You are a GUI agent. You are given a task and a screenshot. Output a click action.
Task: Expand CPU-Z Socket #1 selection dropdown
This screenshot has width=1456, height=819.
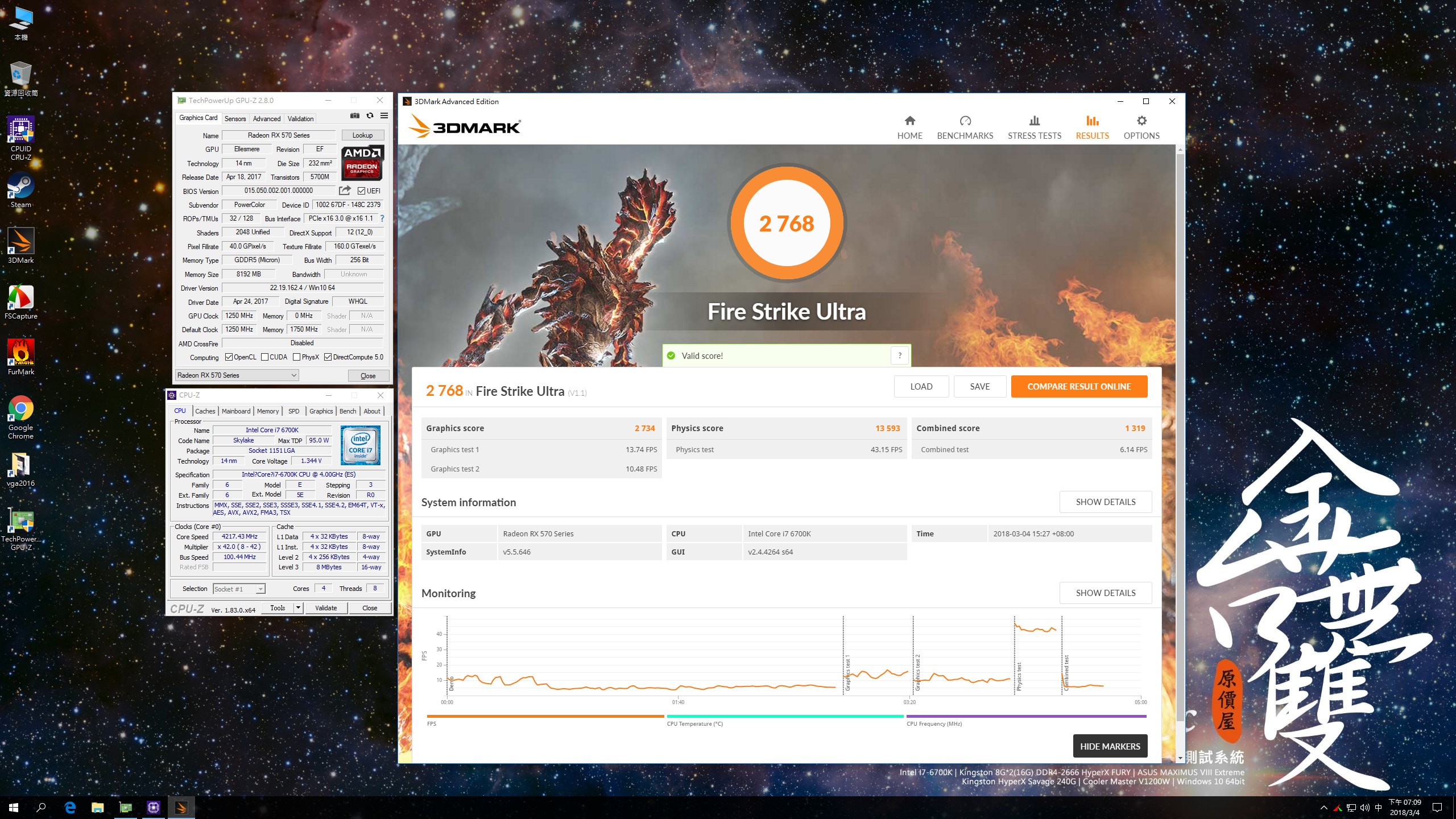pyautogui.click(x=260, y=589)
